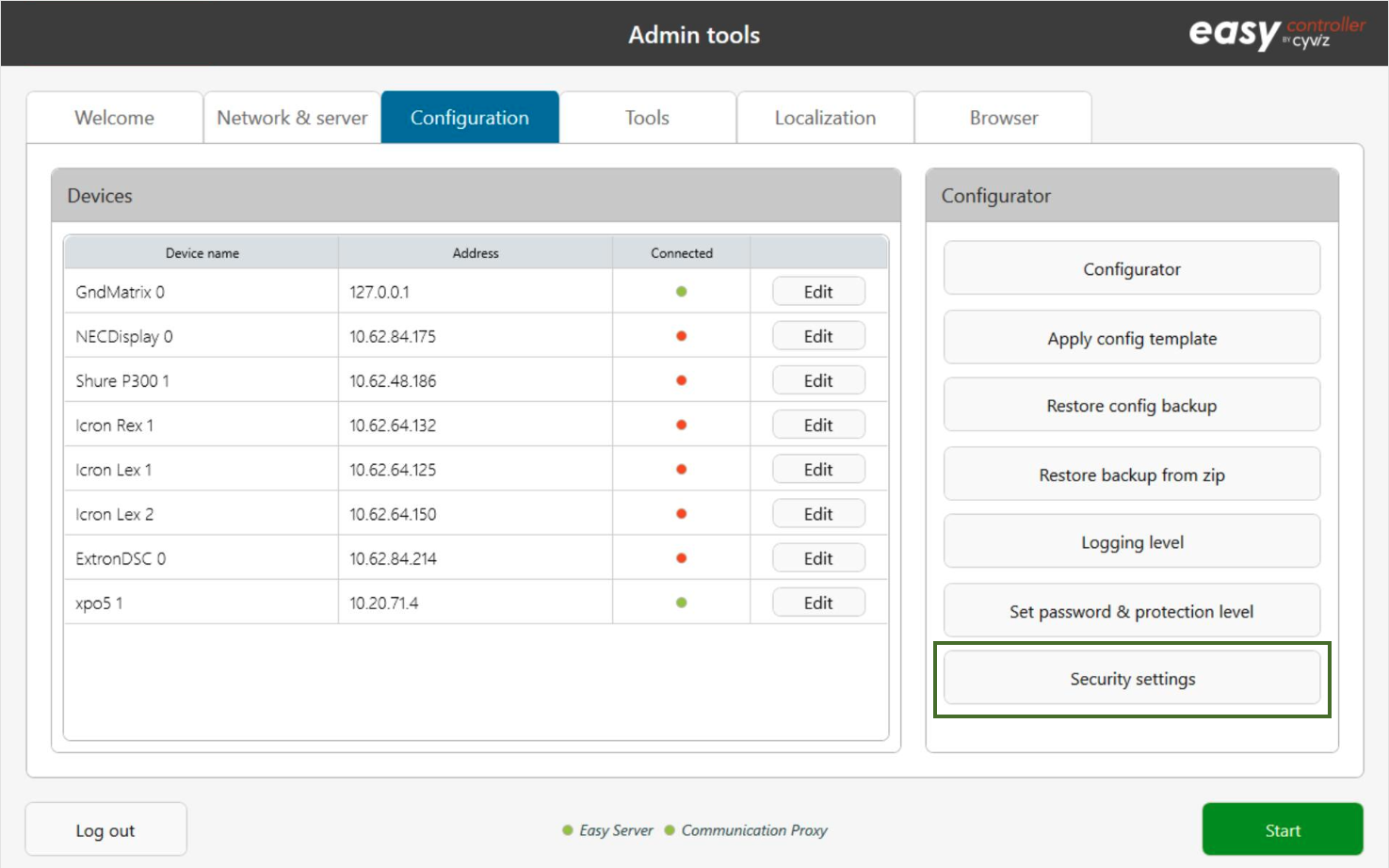This screenshot has width=1389, height=868.
Task: Click the easy controller logo
Action: (x=1276, y=33)
